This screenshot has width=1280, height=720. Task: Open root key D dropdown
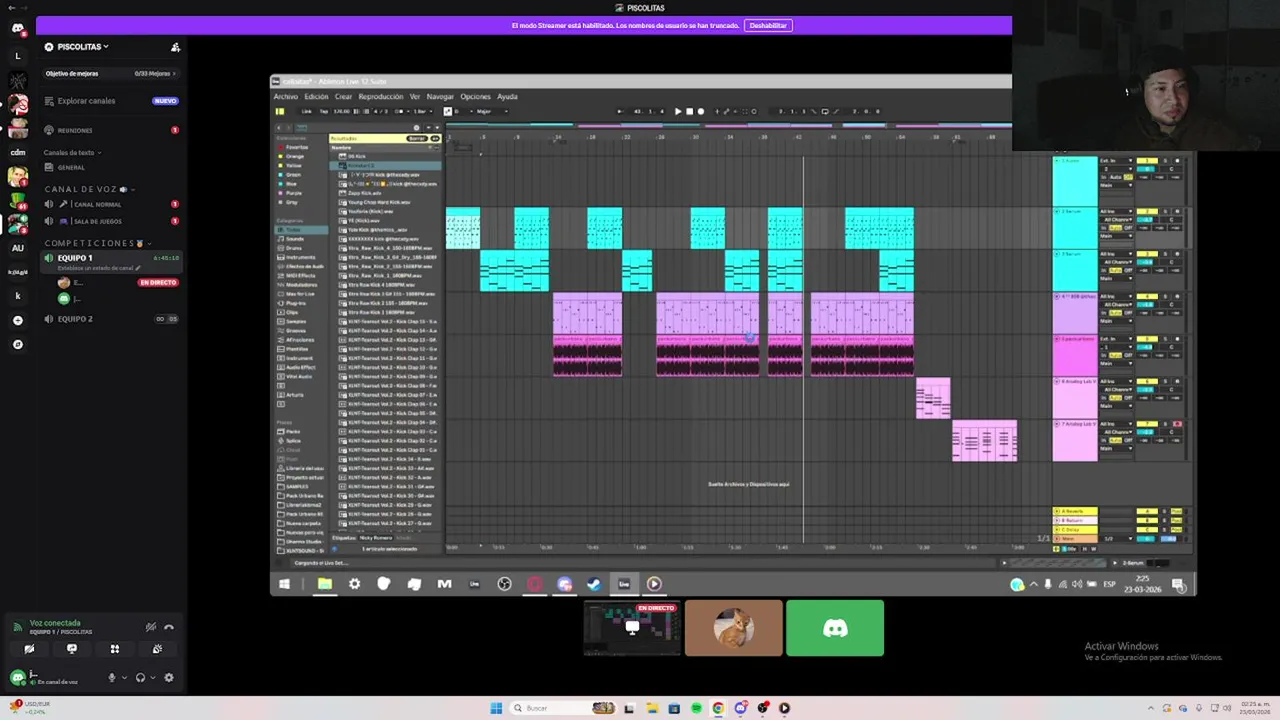[x=463, y=111]
